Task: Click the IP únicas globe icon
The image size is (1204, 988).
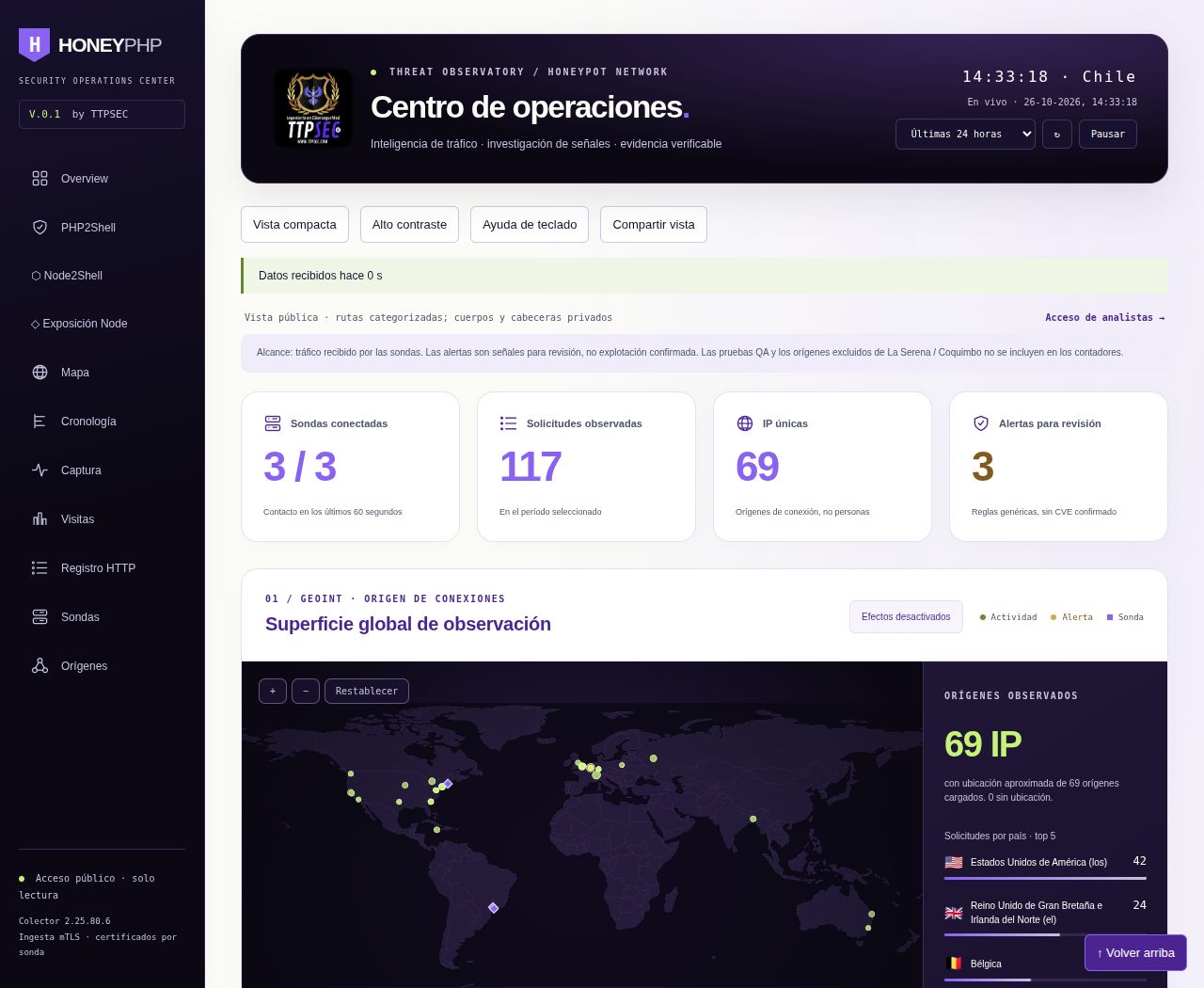Action: coord(745,423)
